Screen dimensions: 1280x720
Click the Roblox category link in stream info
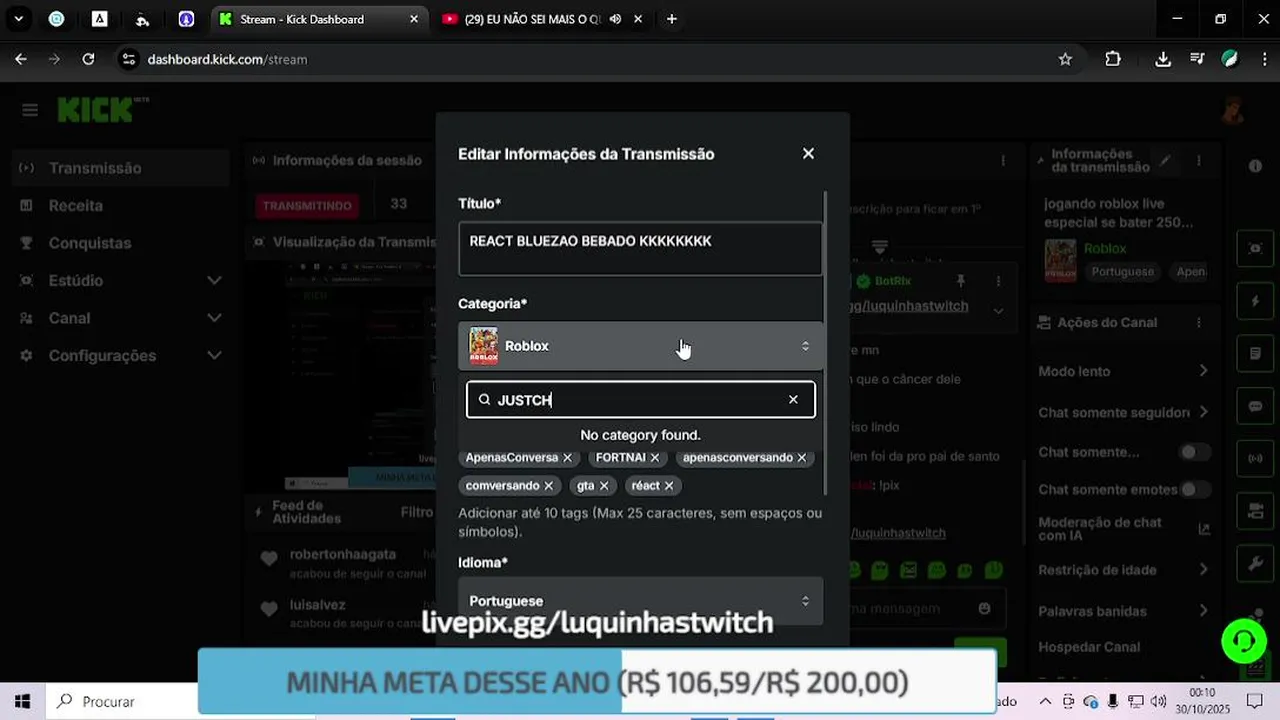pos(1105,248)
